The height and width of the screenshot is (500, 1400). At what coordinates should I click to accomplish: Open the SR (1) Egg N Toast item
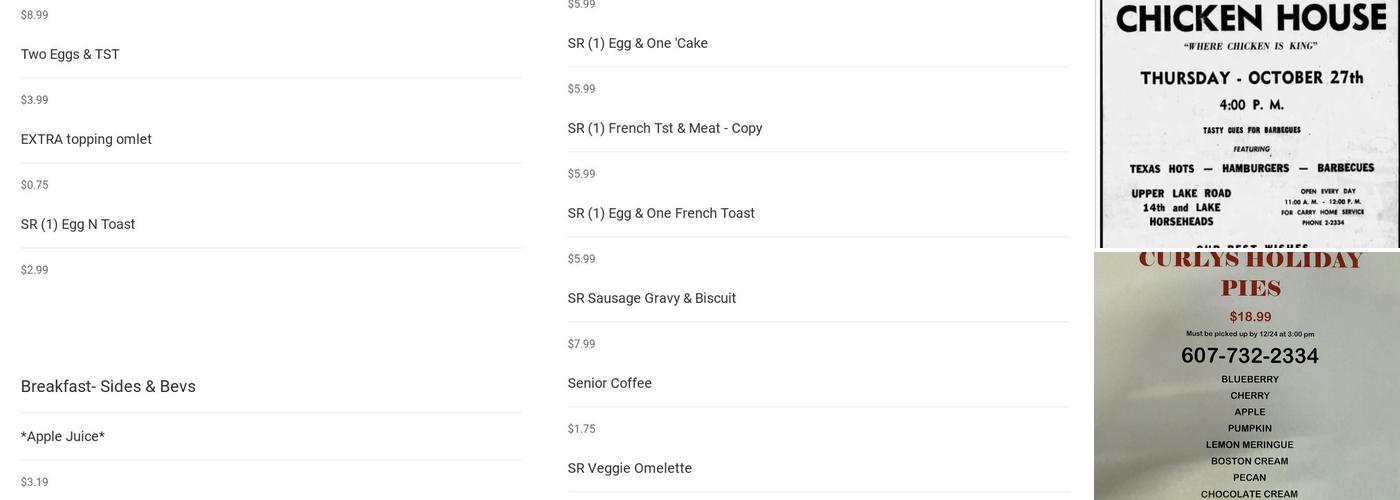[78, 224]
